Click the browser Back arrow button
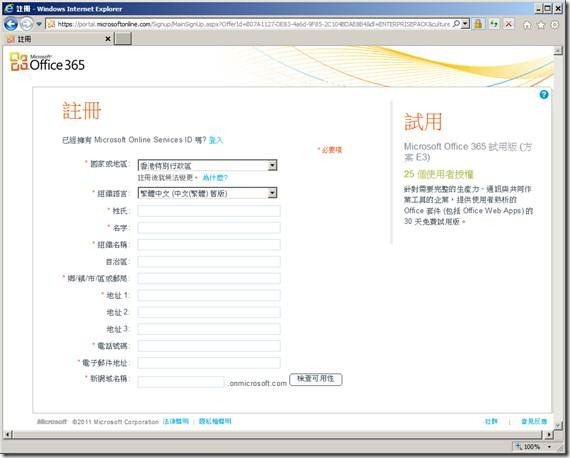 (x=11, y=24)
